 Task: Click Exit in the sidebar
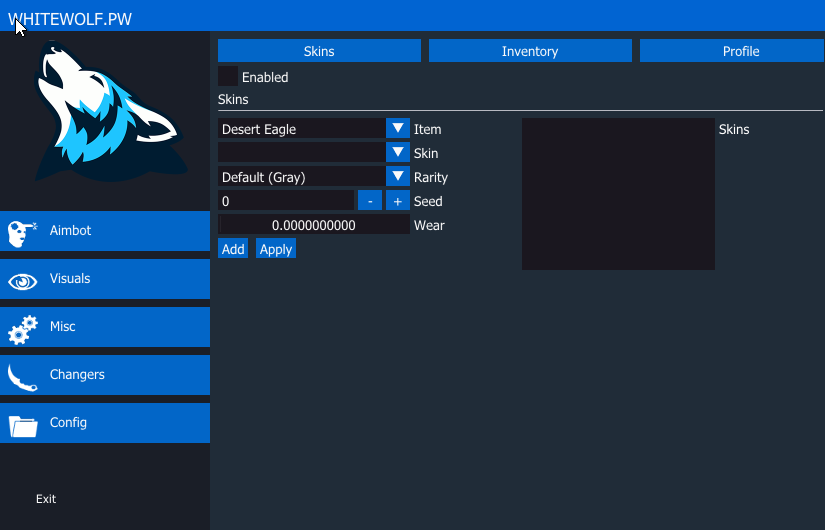(x=46, y=499)
